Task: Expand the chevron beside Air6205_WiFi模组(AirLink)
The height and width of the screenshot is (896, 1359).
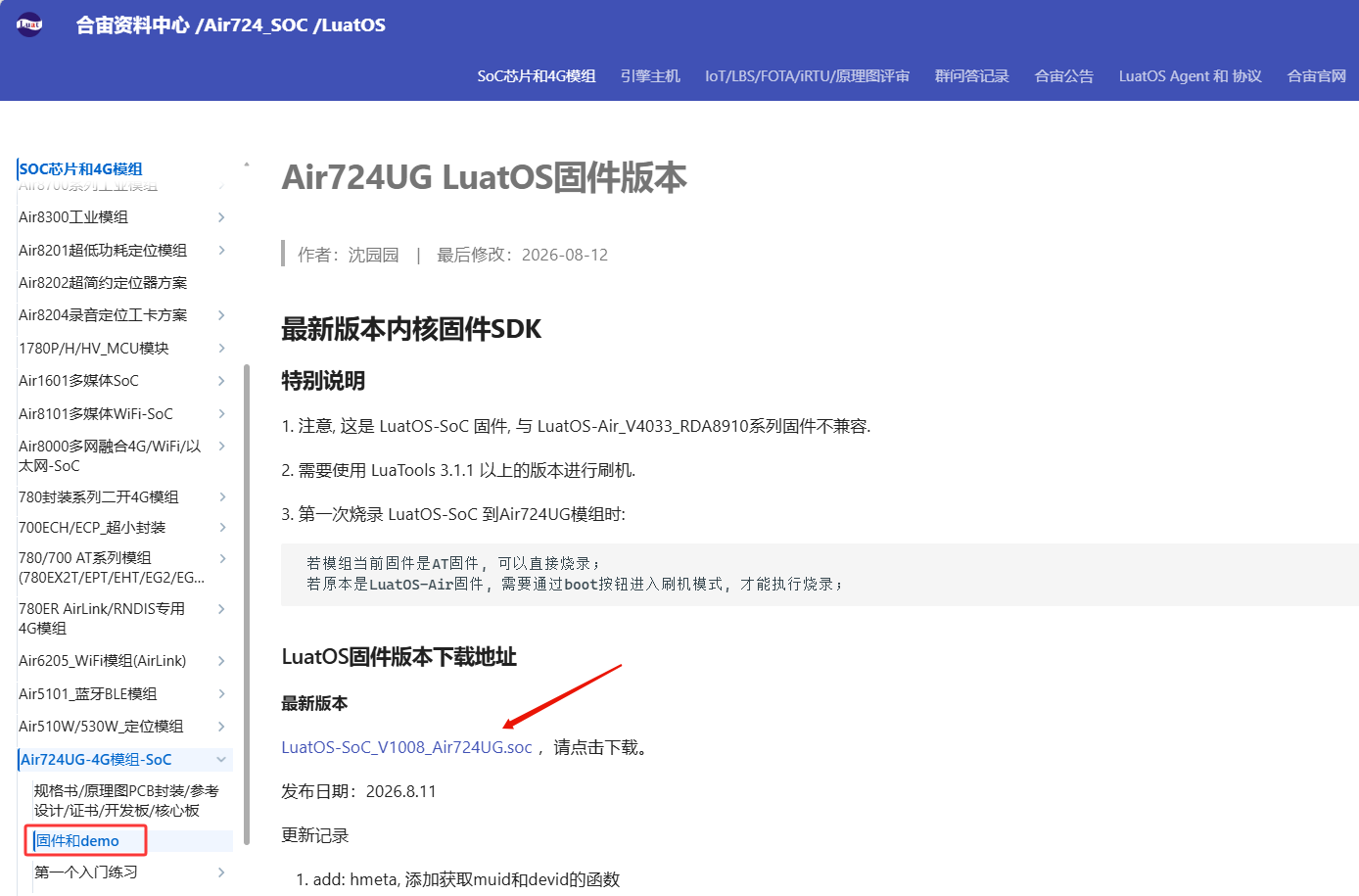Action: click(x=221, y=661)
